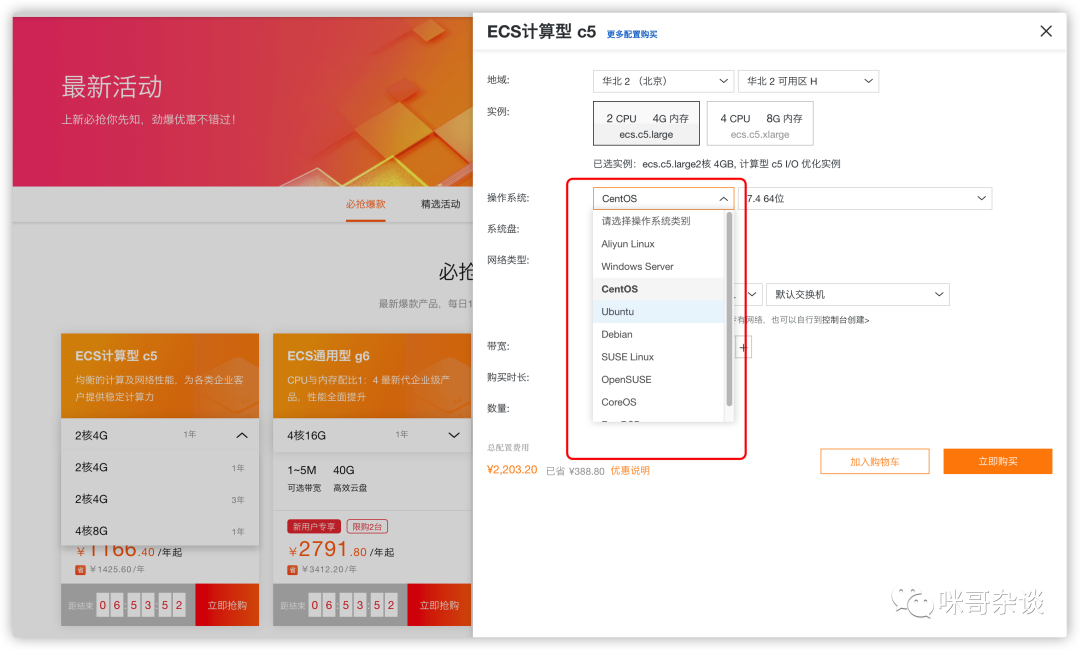Click the ¥2,203.20 total price
This screenshot has width=1080, height=650.
(512, 470)
